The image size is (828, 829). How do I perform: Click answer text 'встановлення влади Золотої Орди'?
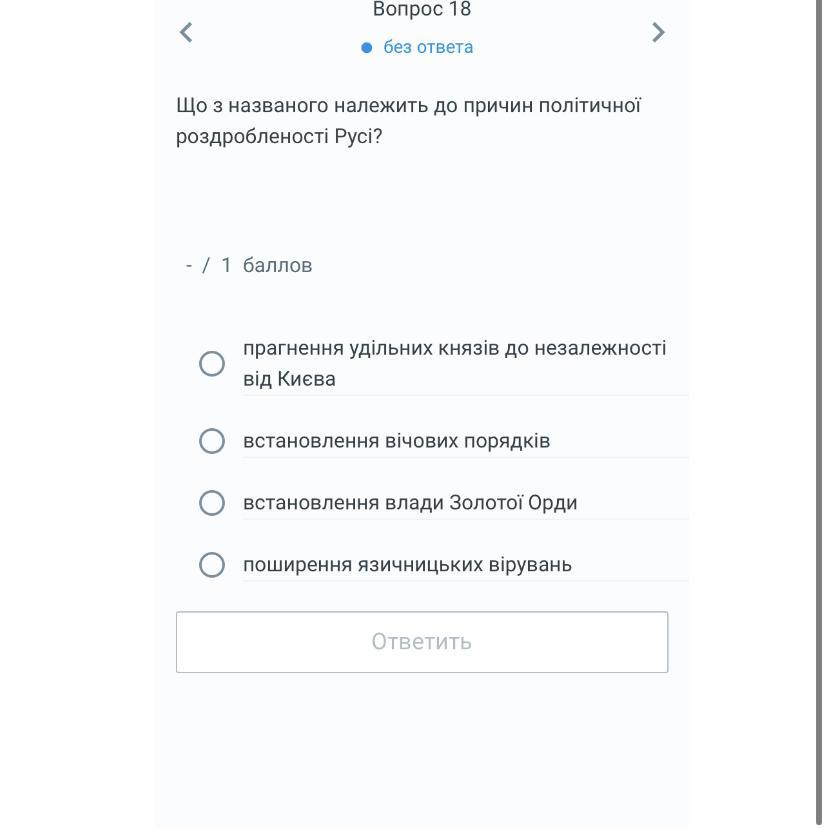(410, 503)
